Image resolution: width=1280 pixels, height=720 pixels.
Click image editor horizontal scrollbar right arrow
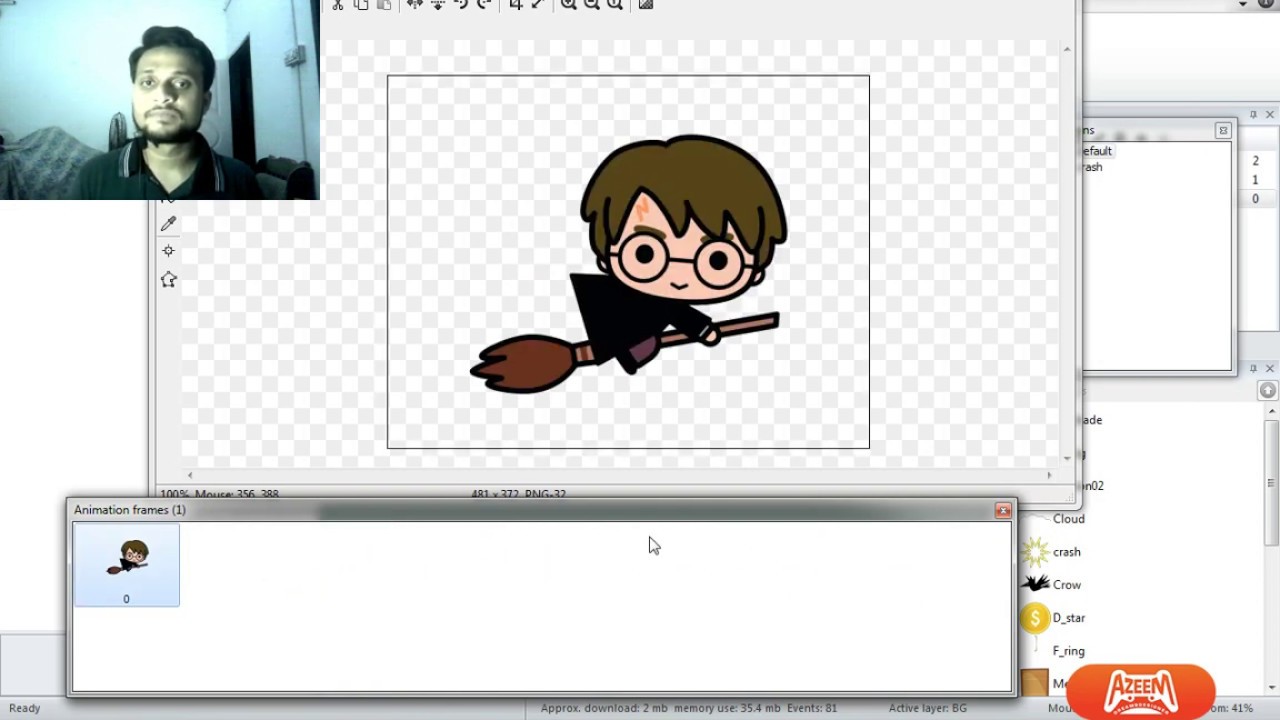click(1049, 475)
